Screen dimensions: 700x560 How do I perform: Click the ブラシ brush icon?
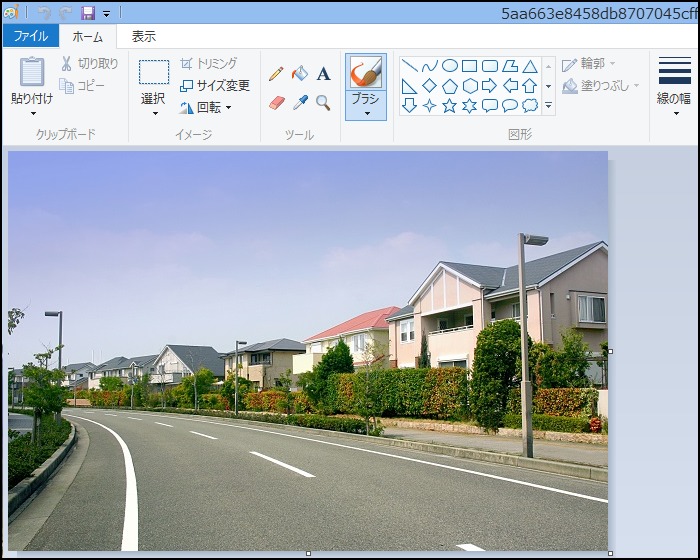pyautogui.click(x=366, y=72)
